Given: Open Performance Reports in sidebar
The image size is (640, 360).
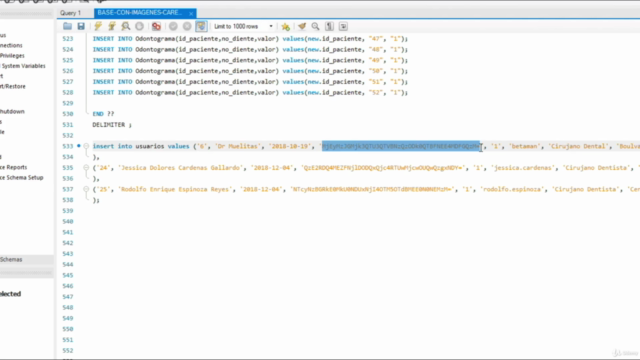Looking at the screenshot, I should point(13,167).
